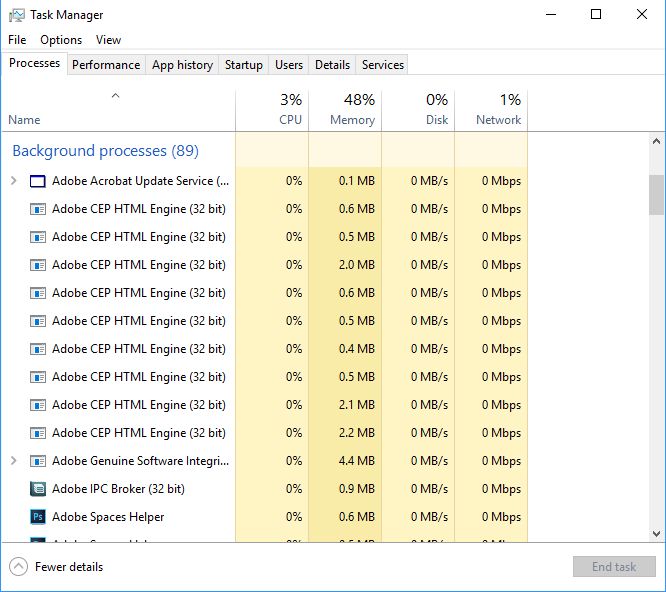Open the File menu
666x592 pixels.
17,40
